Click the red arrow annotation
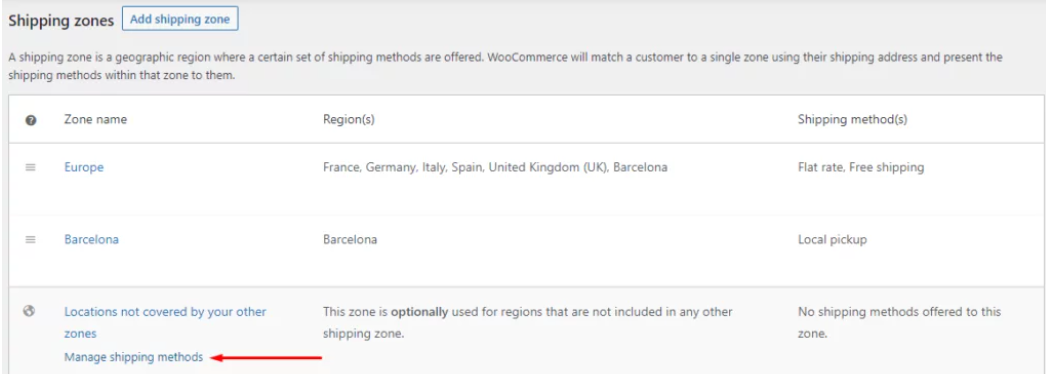Image resolution: width=1046 pixels, height=374 pixels. point(266,357)
